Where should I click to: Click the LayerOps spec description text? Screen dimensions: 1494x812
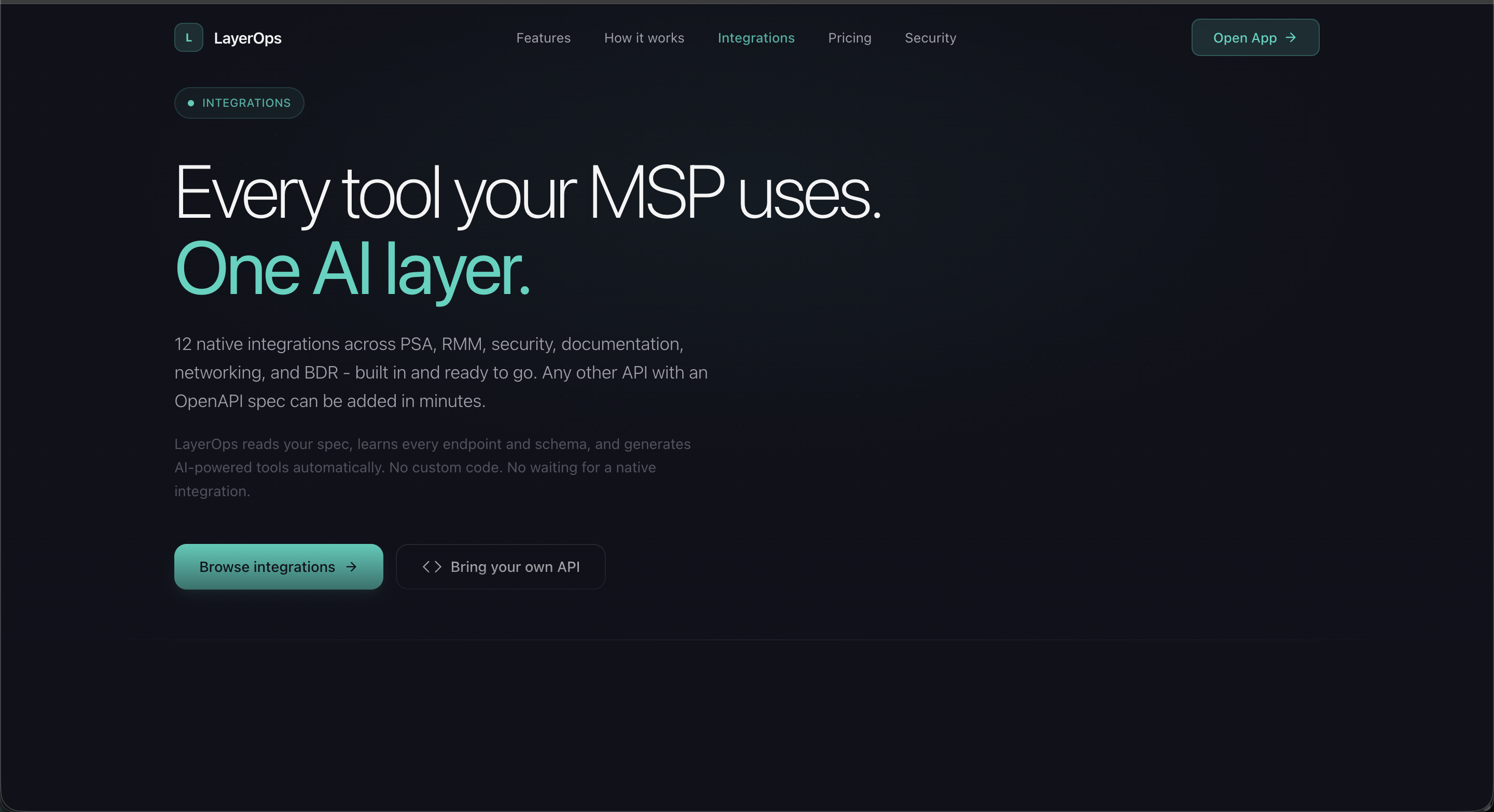433,467
